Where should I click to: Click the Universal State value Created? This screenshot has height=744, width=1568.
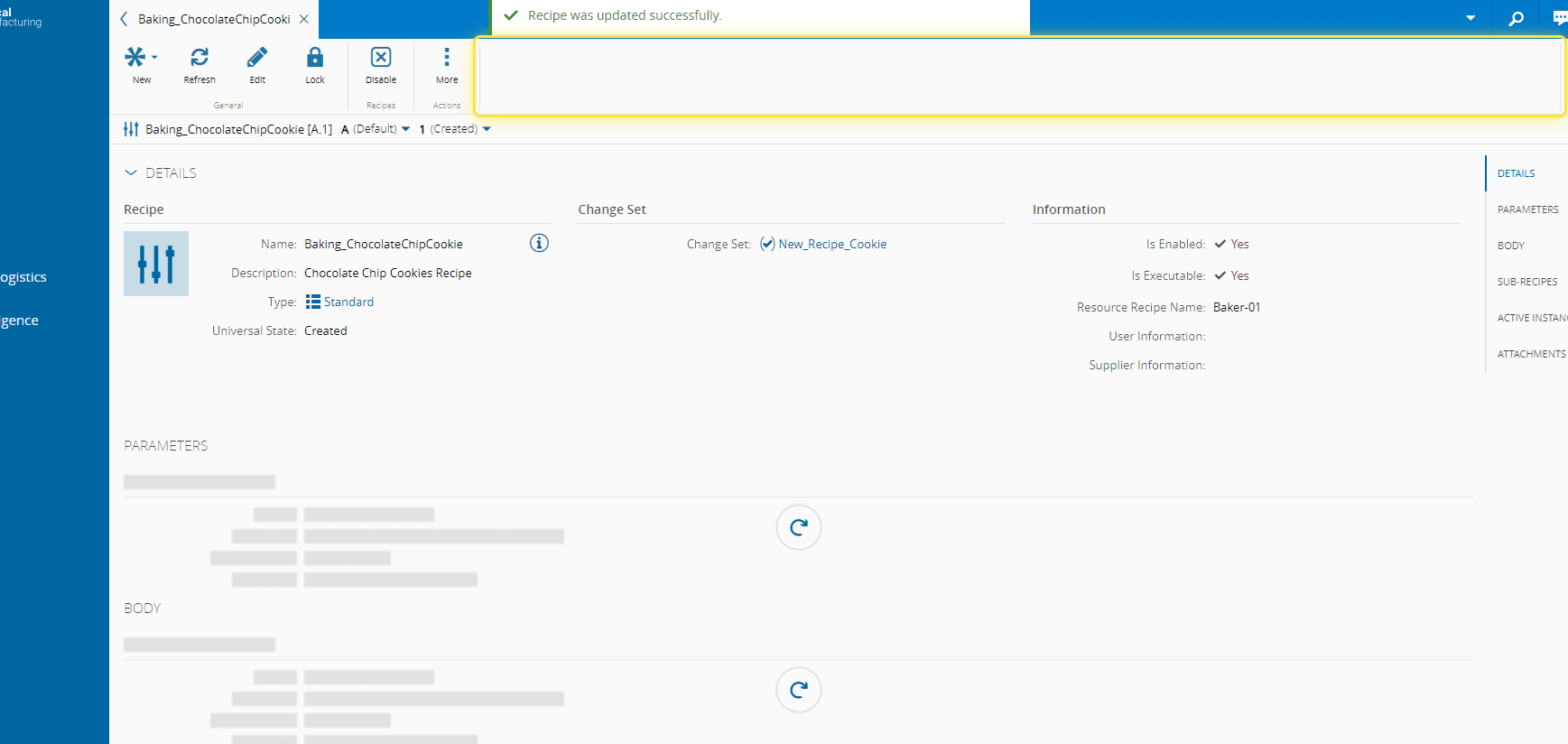(326, 330)
